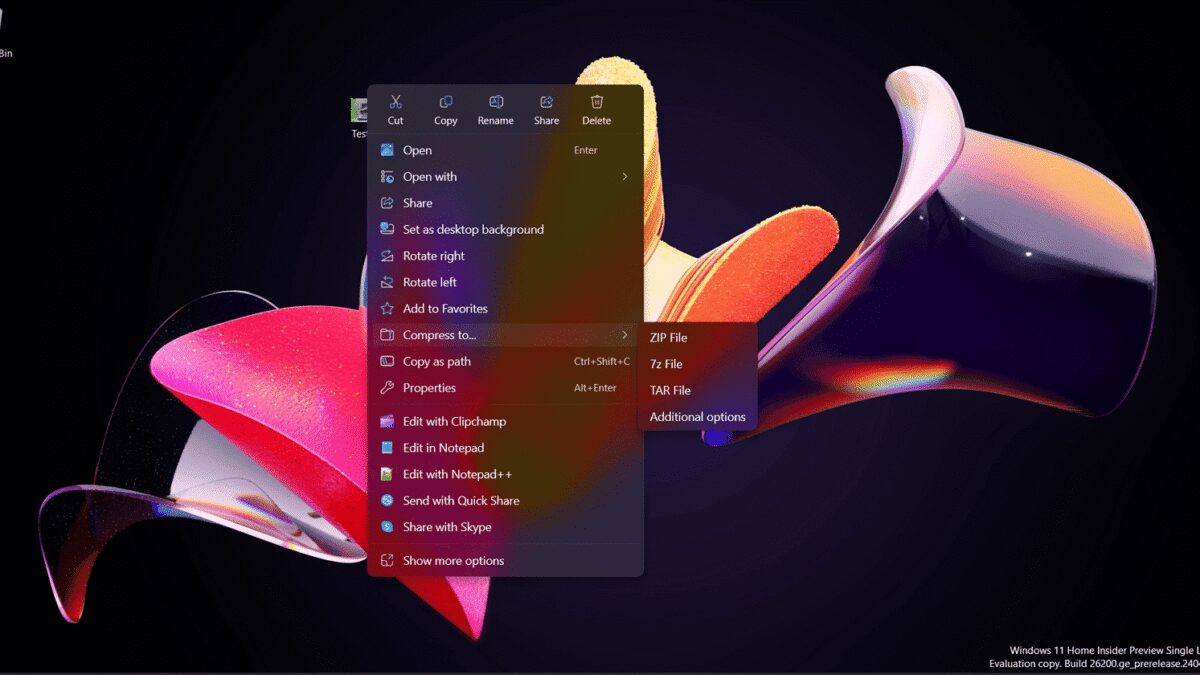This screenshot has width=1200, height=675.
Task: Click the Copy icon at the top
Action: click(445, 100)
